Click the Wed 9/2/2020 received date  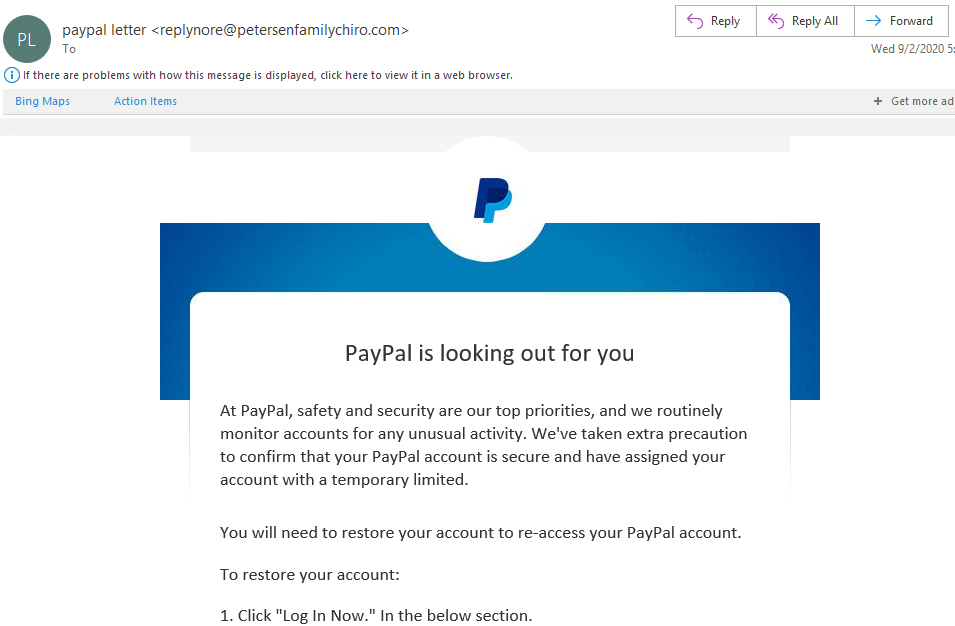pos(912,48)
